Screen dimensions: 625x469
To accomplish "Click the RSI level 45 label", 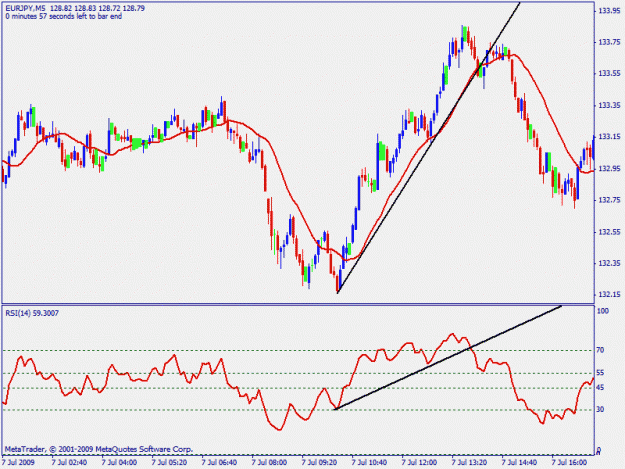I will [x=600, y=387].
